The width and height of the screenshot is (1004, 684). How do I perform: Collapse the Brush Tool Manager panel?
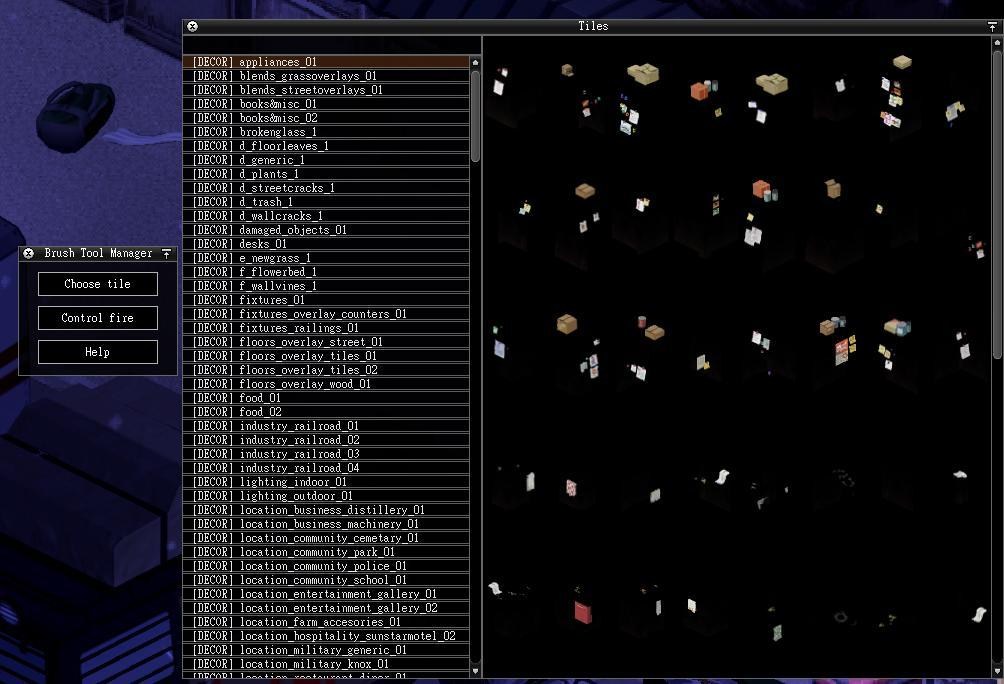click(167, 254)
